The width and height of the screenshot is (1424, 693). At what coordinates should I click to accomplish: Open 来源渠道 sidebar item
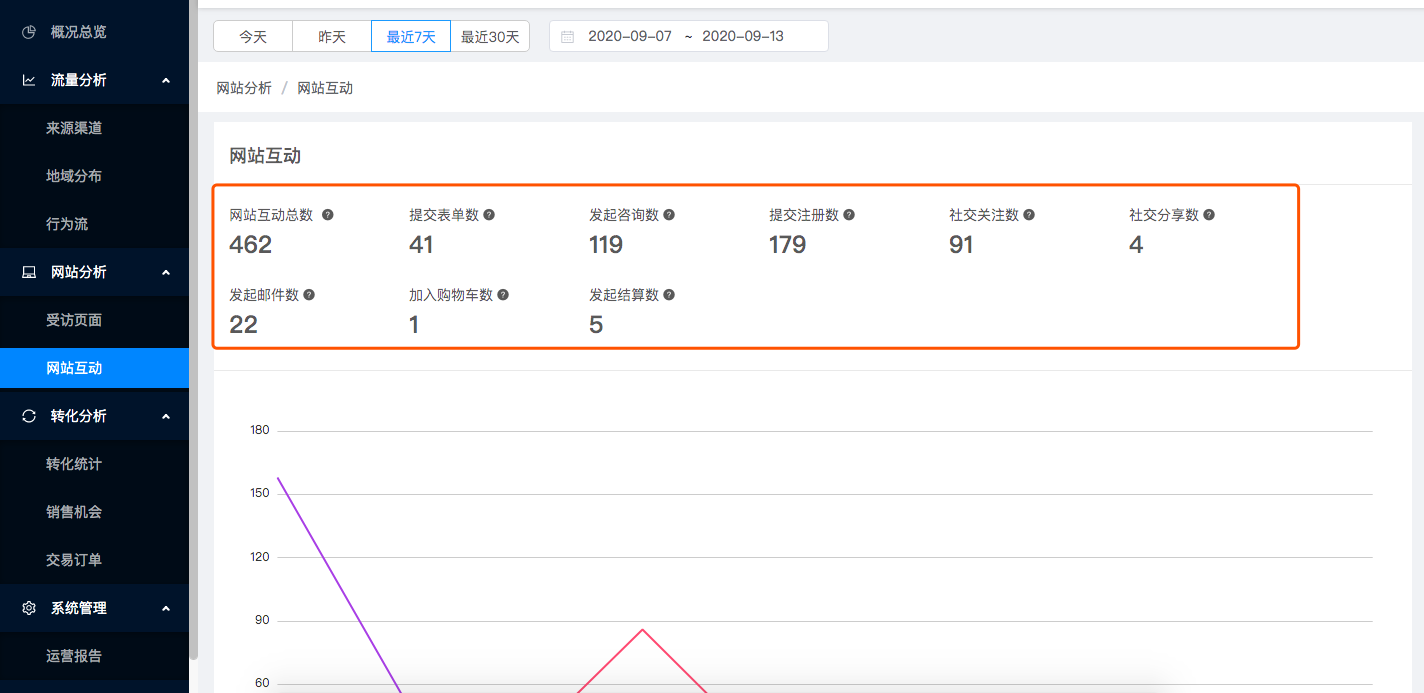point(74,128)
